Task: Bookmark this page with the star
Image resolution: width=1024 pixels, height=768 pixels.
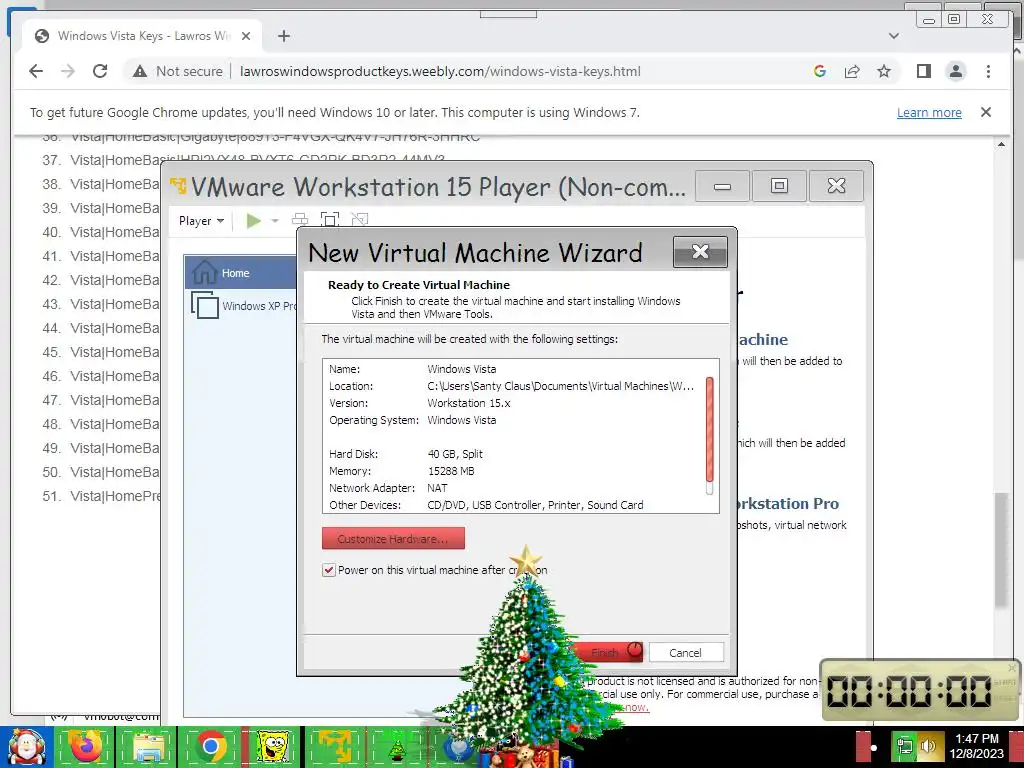Action: pyautogui.click(x=884, y=71)
